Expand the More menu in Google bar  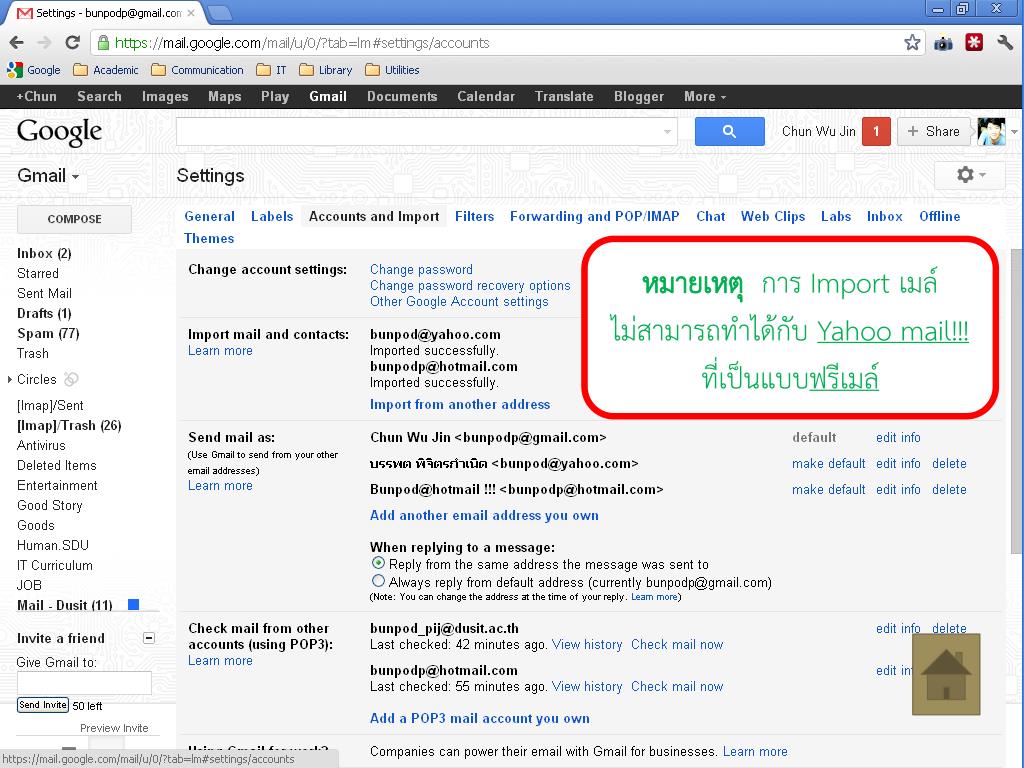(705, 97)
